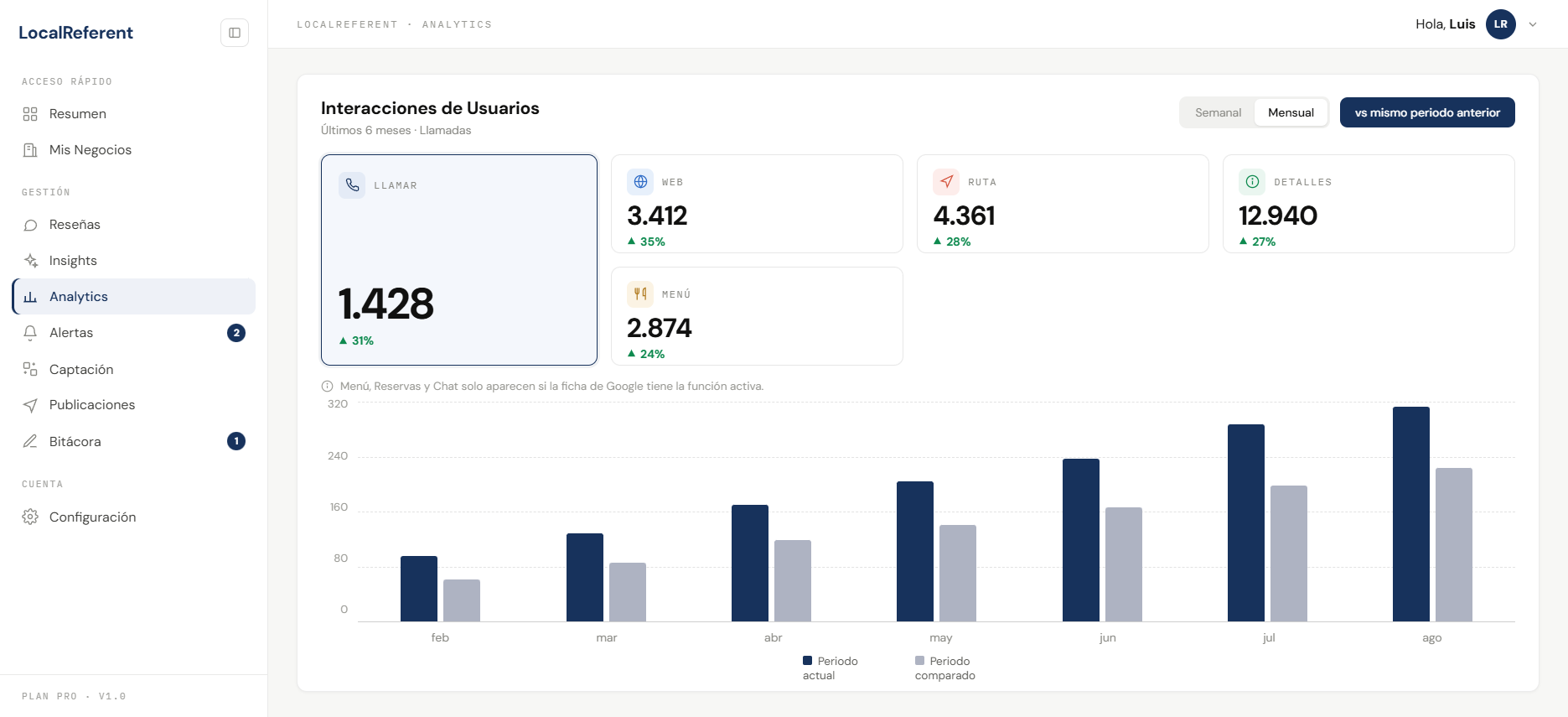Collapse the sidebar with the panel icon
1568x717 pixels.
[x=235, y=33]
